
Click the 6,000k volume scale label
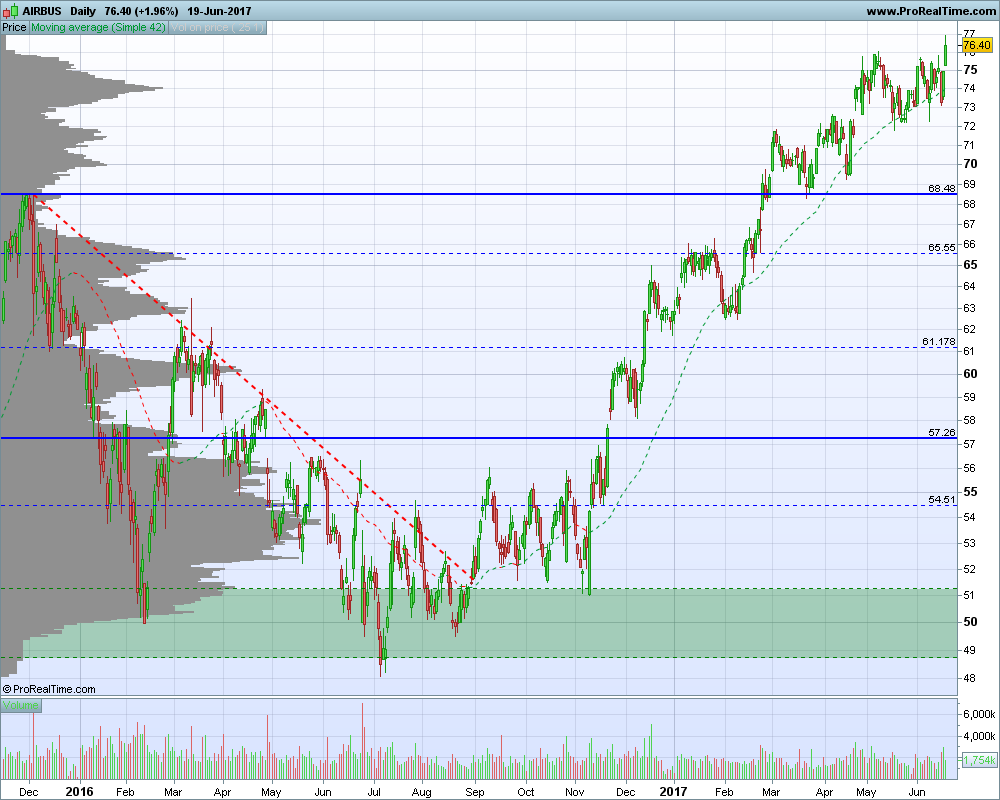980,714
